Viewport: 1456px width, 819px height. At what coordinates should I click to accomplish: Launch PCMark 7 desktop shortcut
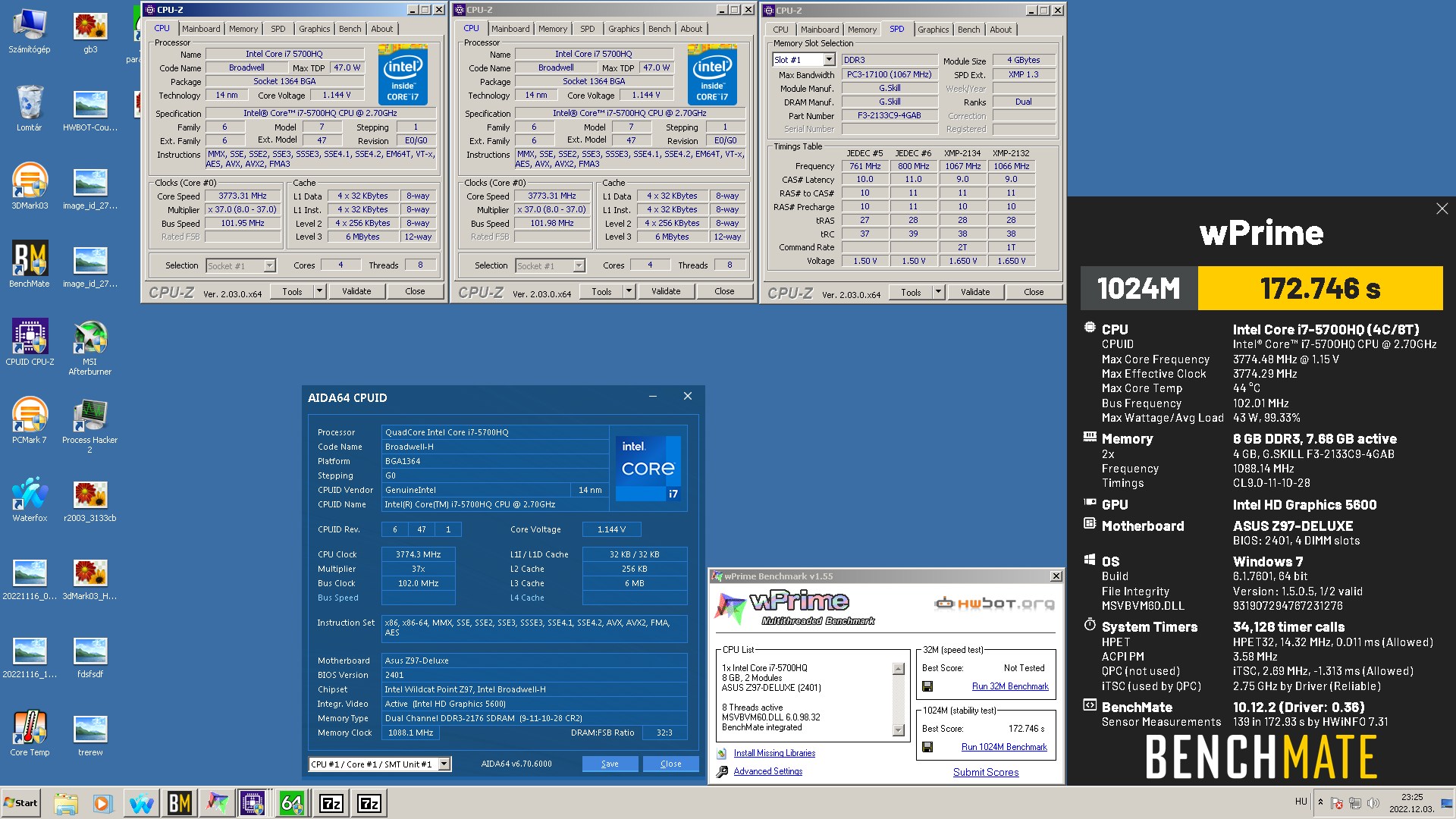point(30,421)
